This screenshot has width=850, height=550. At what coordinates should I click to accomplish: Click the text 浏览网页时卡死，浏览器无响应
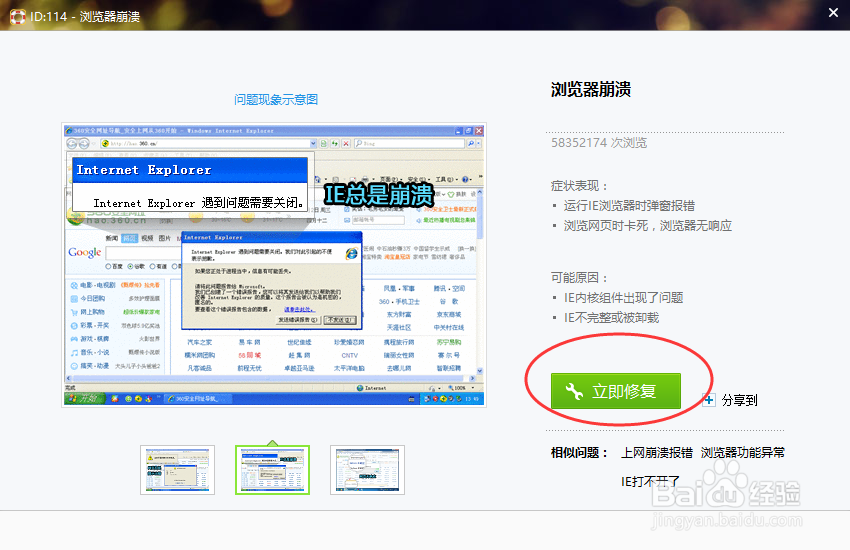tap(648, 226)
